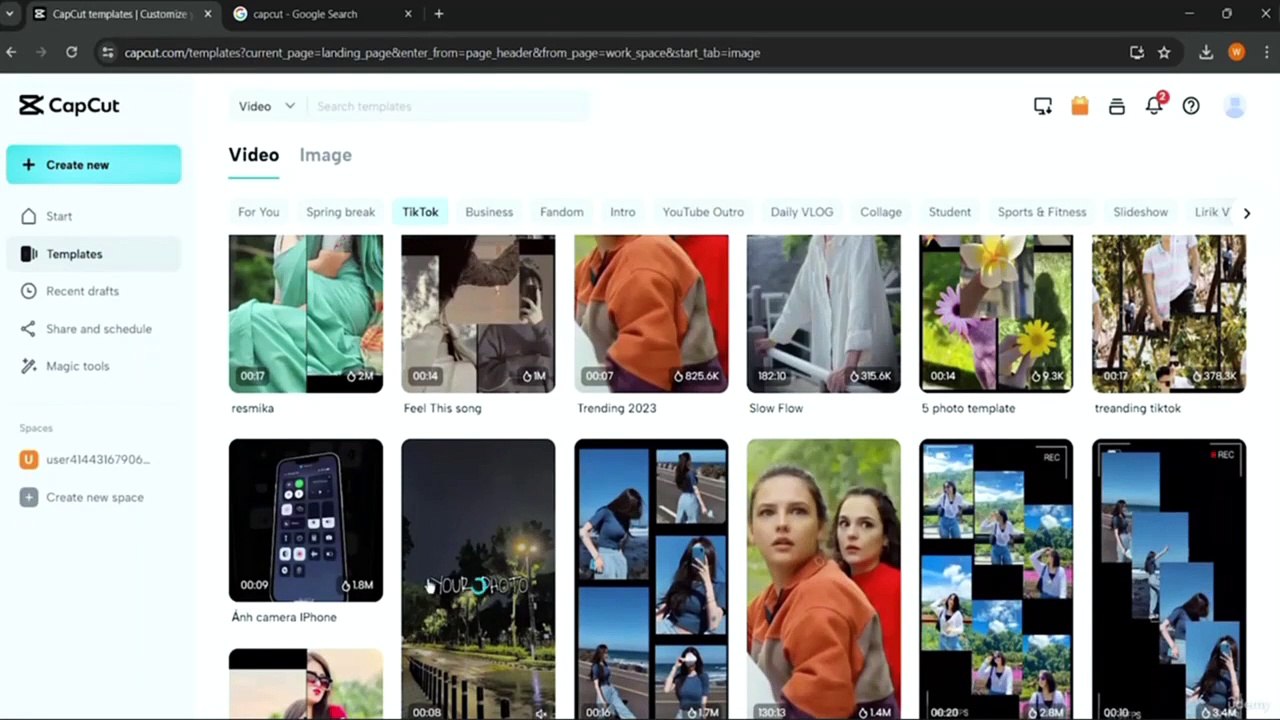The width and height of the screenshot is (1280, 720).
Task: Open the Trending 2023 template thumbnail
Action: click(x=651, y=313)
